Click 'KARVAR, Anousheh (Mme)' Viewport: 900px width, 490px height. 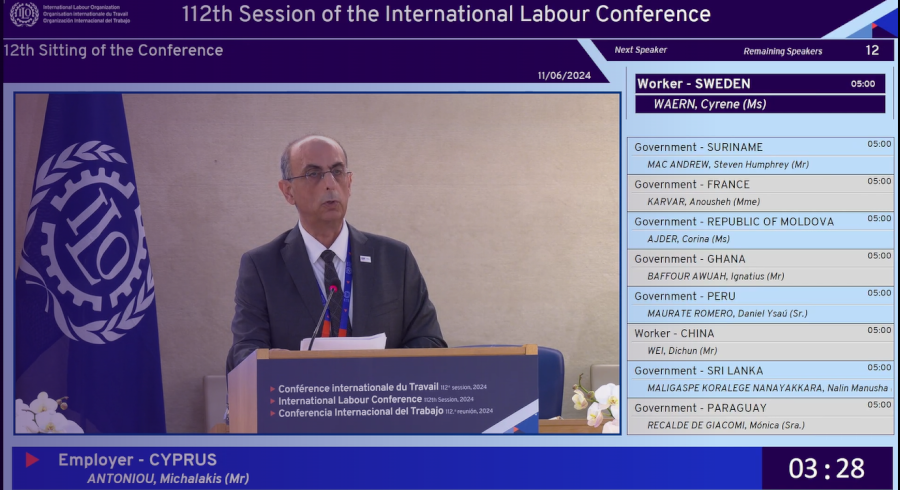(x=703, y=202)
